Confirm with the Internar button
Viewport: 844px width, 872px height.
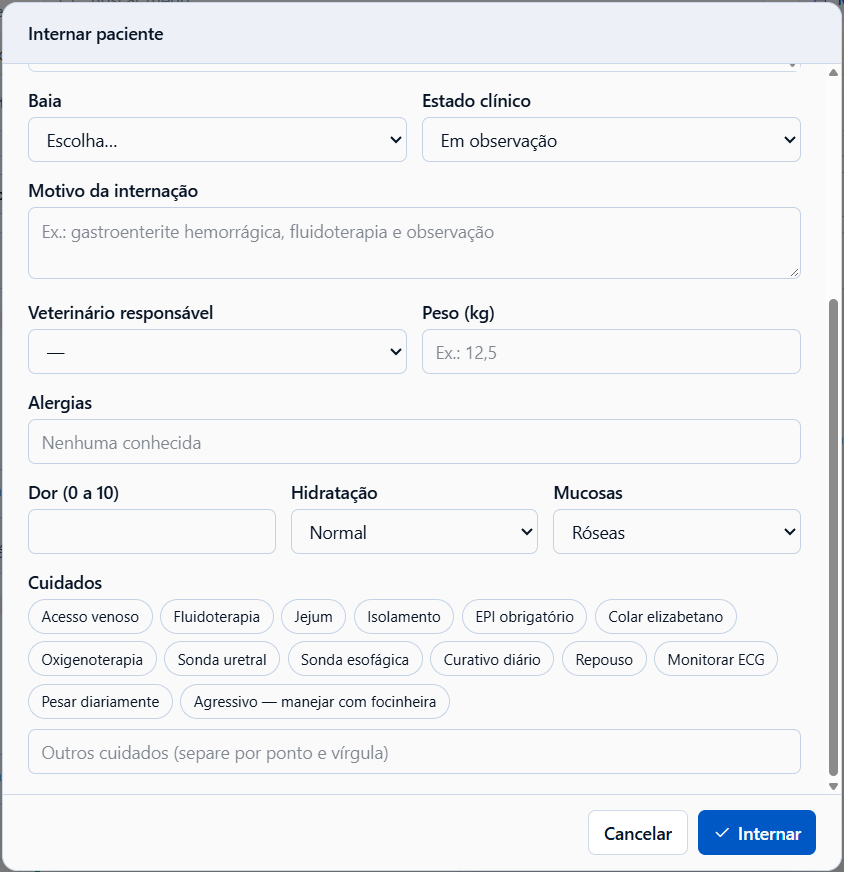pos(757,833)
